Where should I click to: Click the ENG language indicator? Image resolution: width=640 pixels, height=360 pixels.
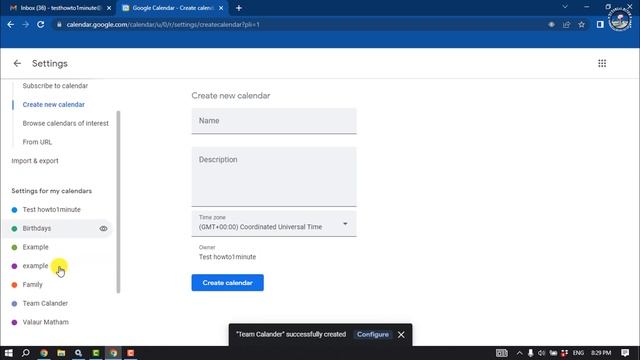click(x=578, y=353)
